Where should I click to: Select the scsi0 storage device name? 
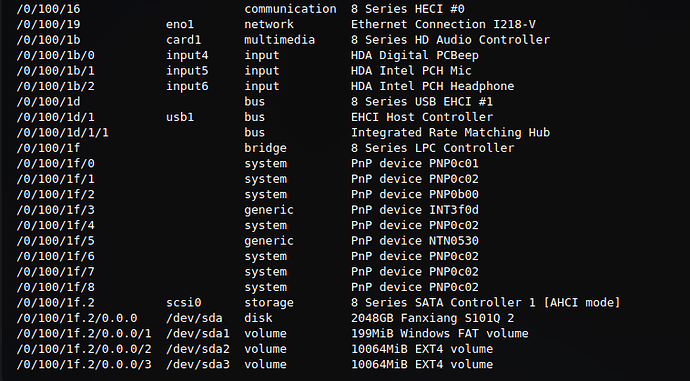[x=184, y=303]
